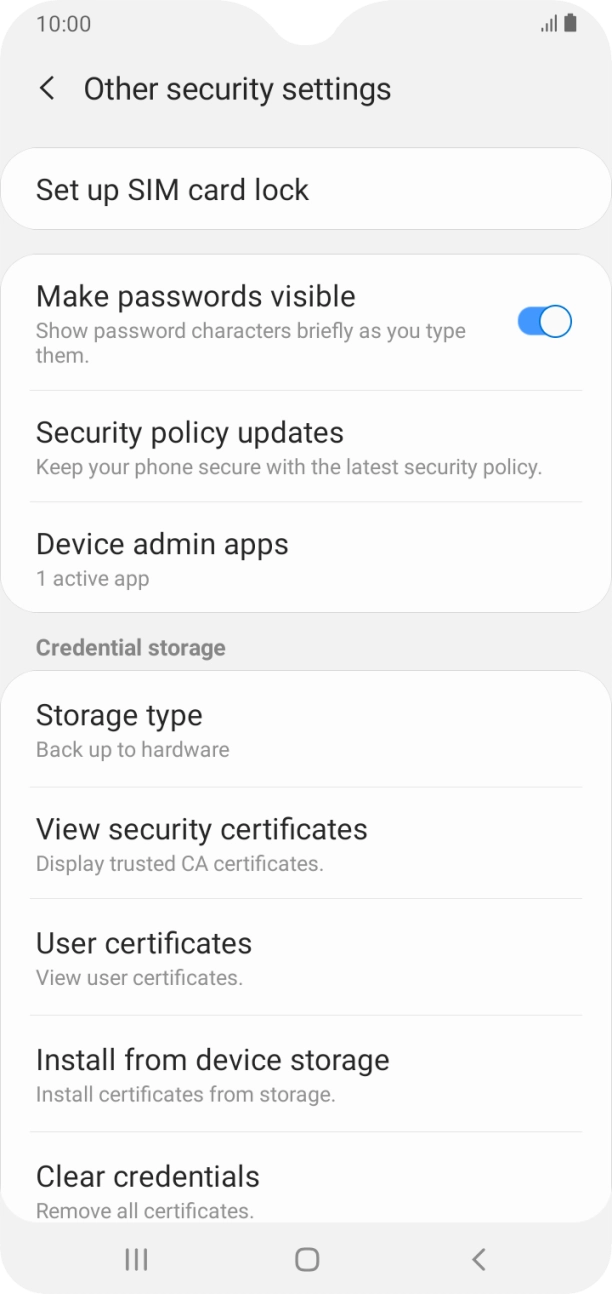Open Set up SIM card lock
Screen dimensions: 612x1294
[306, 189]
